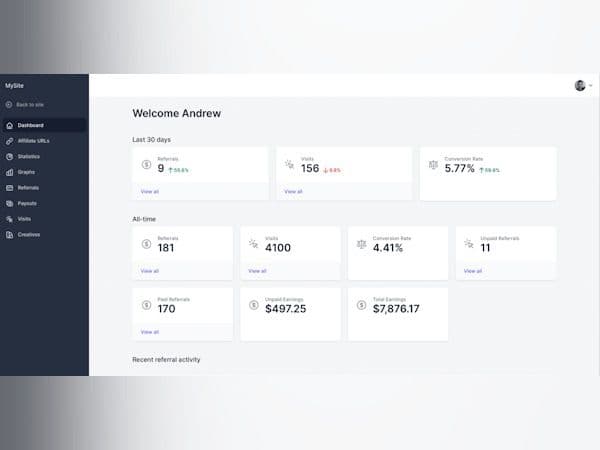Click the Visits cursor icon in sidebar

click(10, 219)
